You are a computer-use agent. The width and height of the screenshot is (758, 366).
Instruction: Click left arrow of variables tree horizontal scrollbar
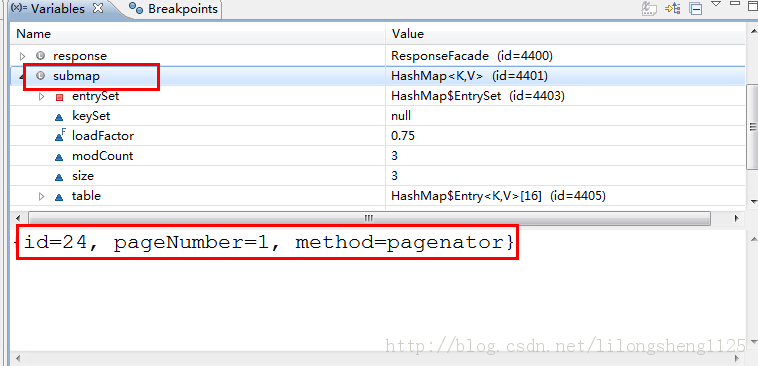click(x=18, y=219)
